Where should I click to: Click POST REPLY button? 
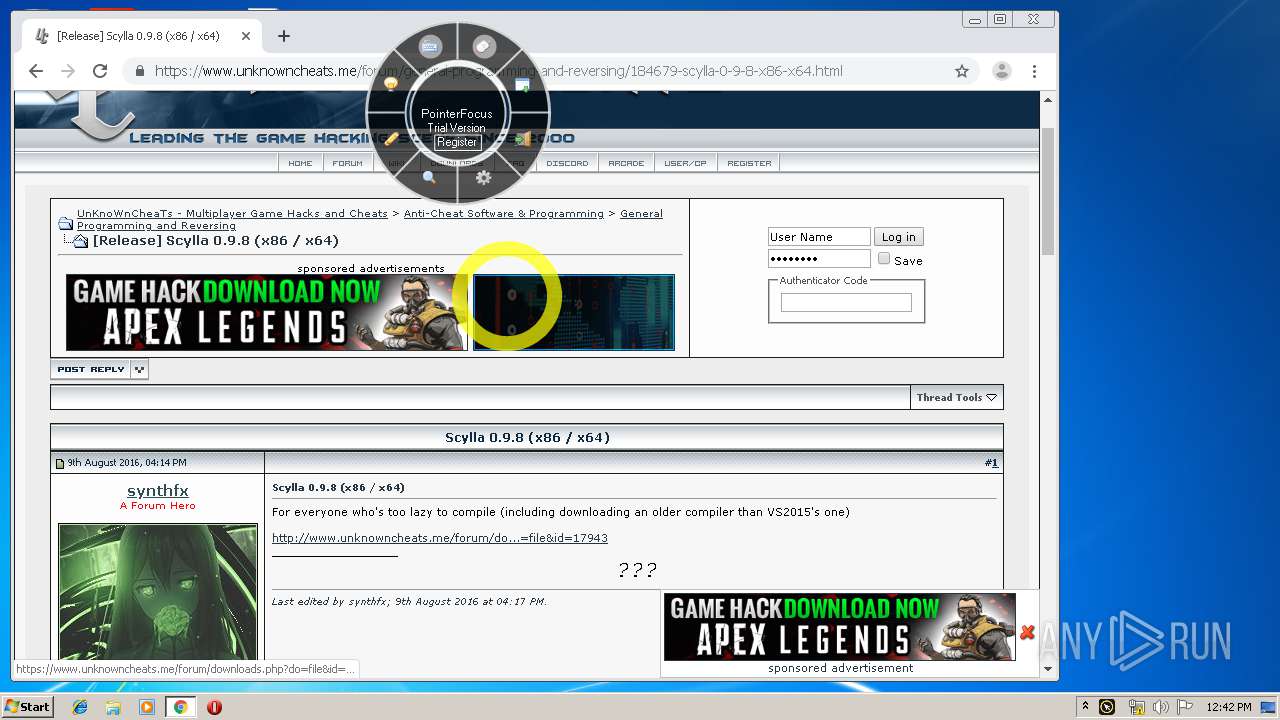click(91, 369)
